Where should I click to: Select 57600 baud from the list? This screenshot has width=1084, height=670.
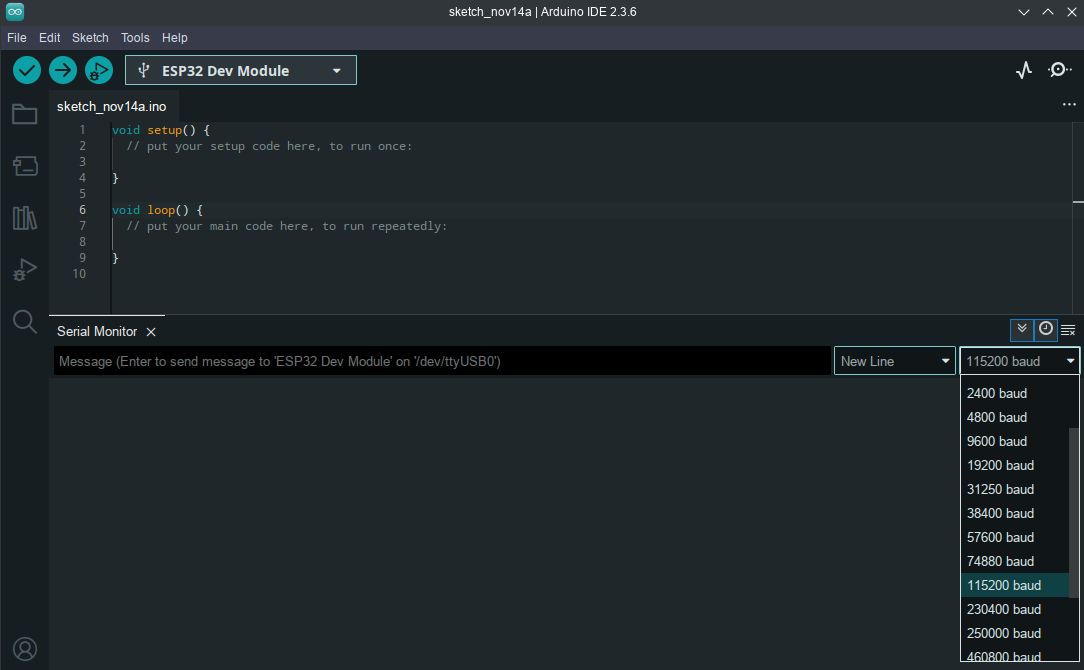(x=1014, y=537)
